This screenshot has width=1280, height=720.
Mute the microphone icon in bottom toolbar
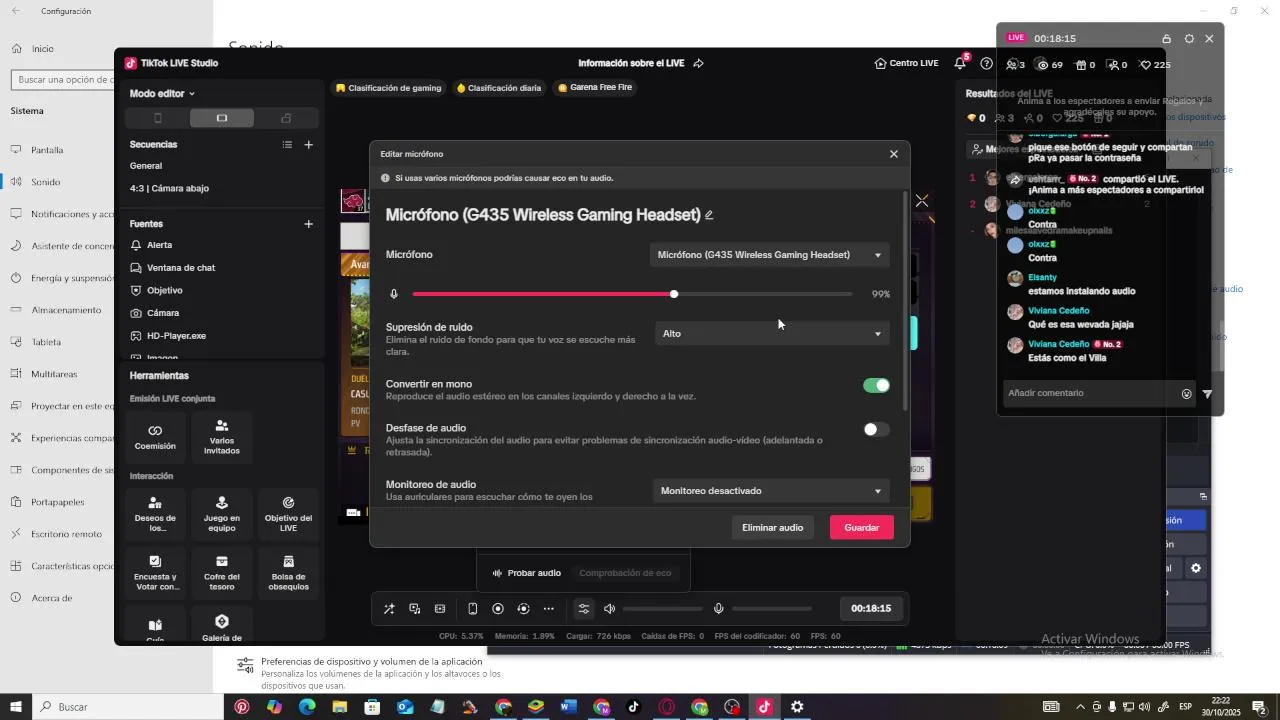pos(718,609)
